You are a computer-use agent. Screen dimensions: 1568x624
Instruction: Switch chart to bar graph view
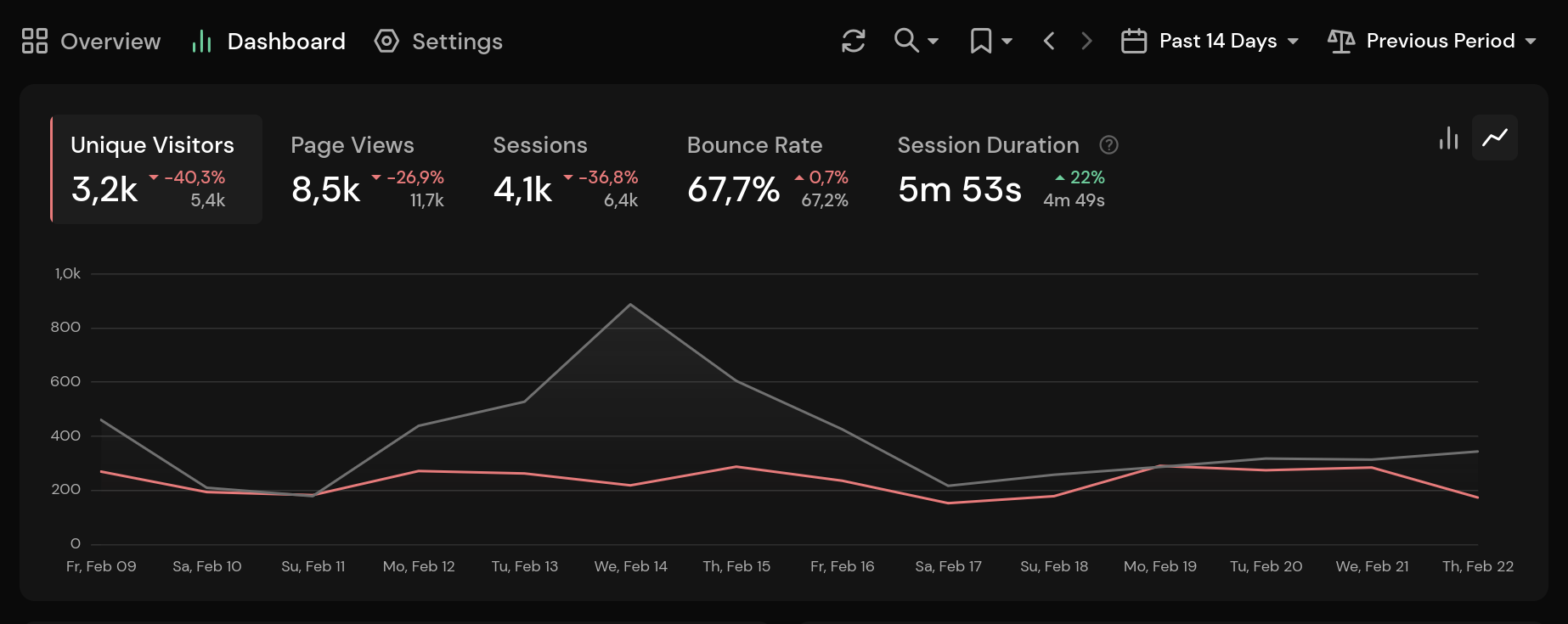1448,138
